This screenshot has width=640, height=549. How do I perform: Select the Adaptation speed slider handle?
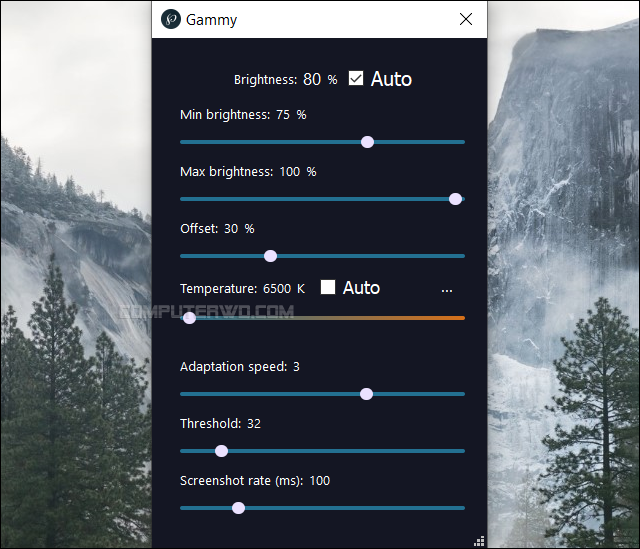[x=366, y=394]
